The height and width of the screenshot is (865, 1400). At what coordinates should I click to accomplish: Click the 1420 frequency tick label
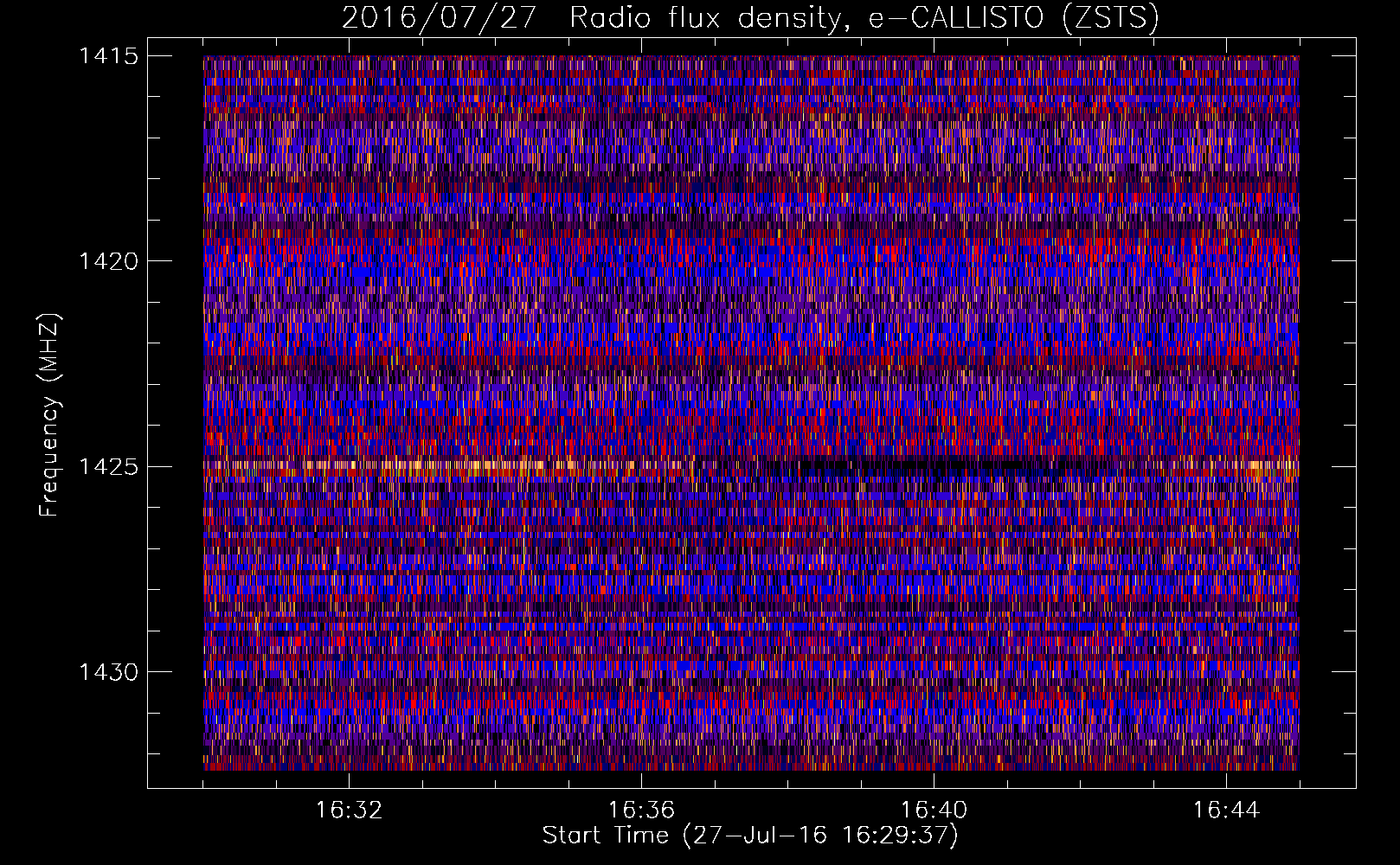(x=108, y=261)
